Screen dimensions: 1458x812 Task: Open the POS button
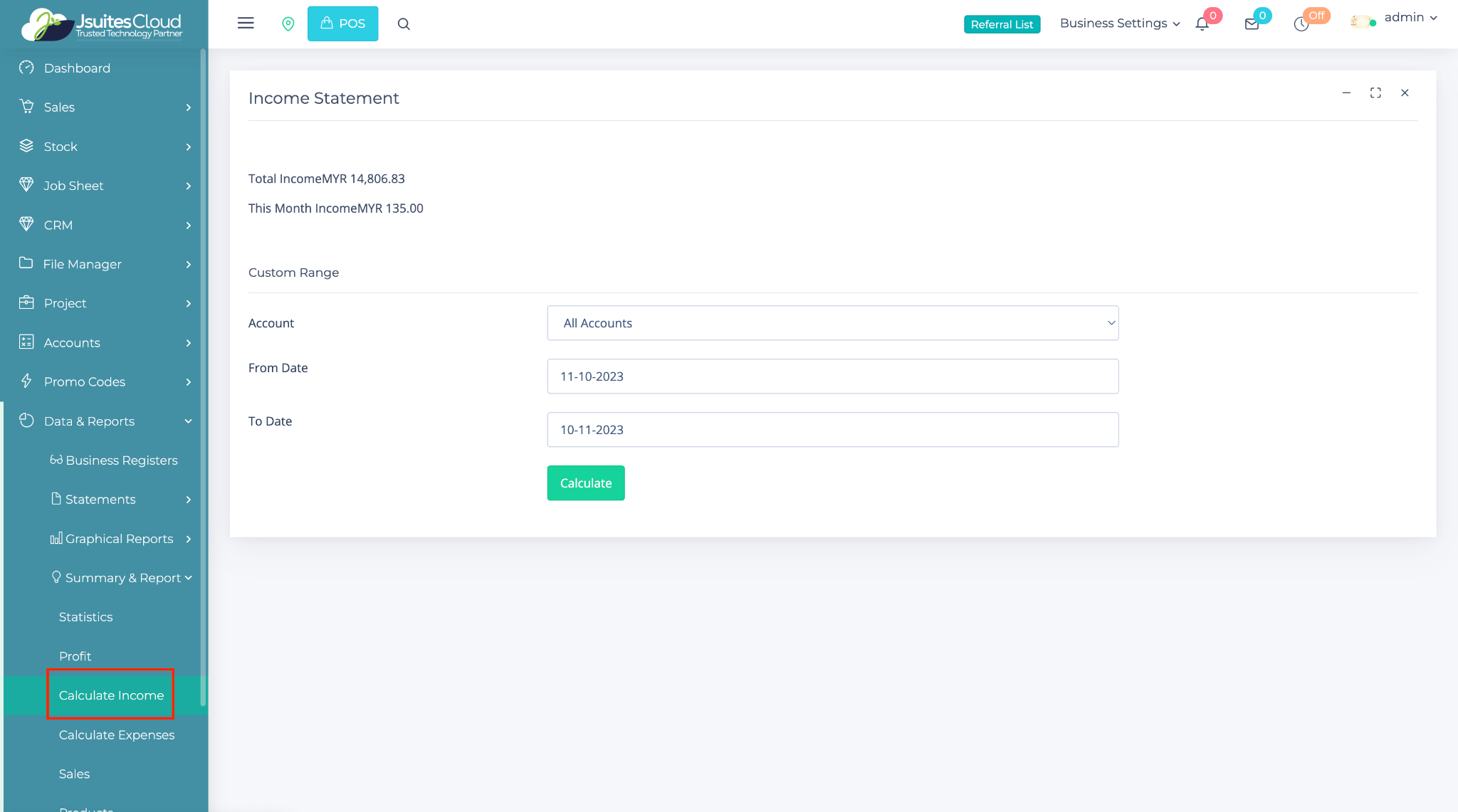click(x=342, y=23)
